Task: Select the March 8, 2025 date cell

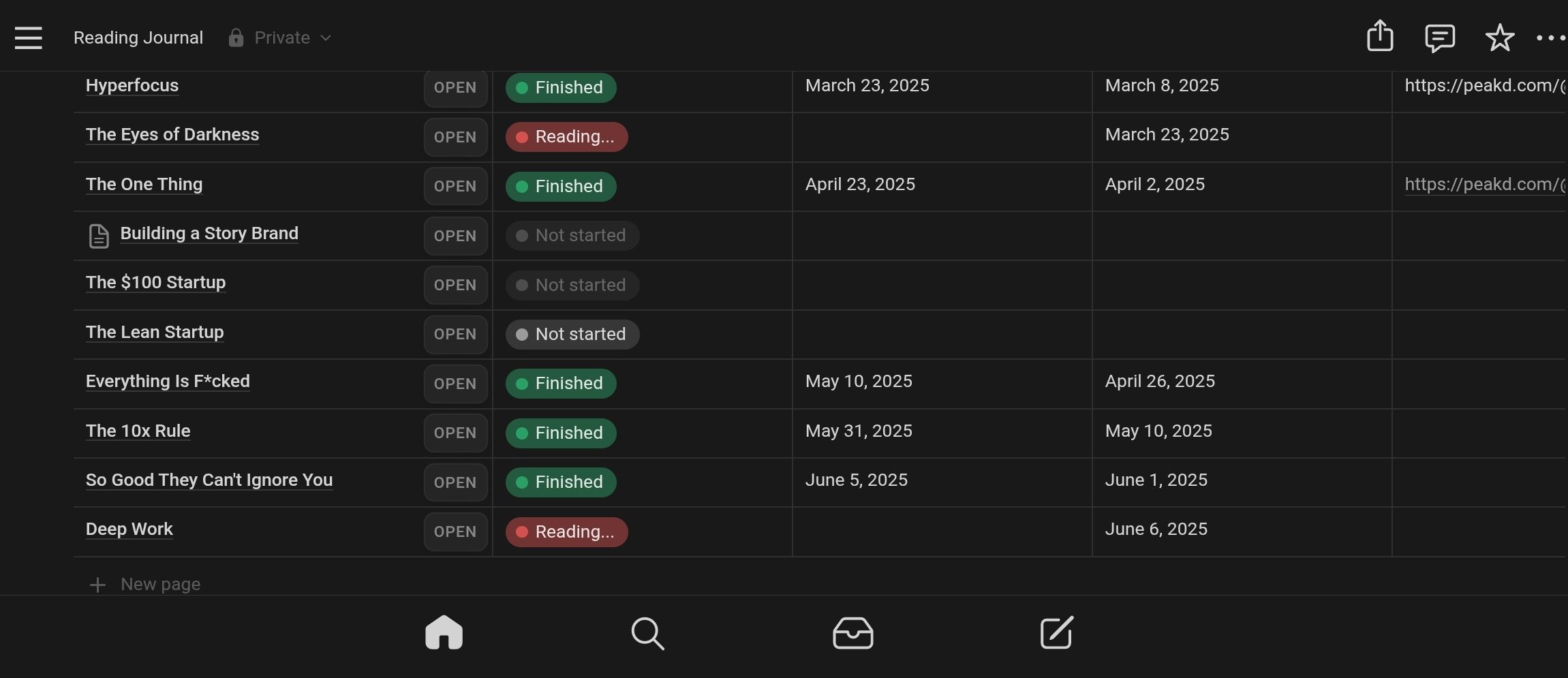Action: click(1162, 85)
